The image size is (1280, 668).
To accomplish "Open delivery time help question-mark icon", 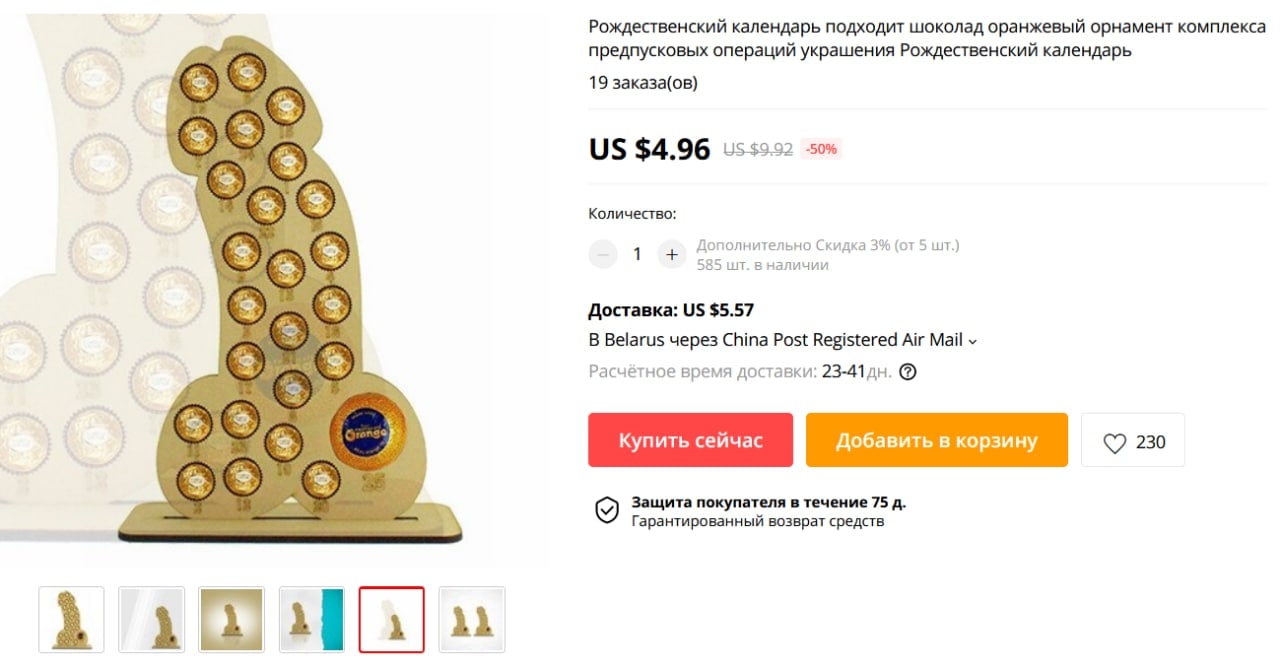I will coord(908,372).
